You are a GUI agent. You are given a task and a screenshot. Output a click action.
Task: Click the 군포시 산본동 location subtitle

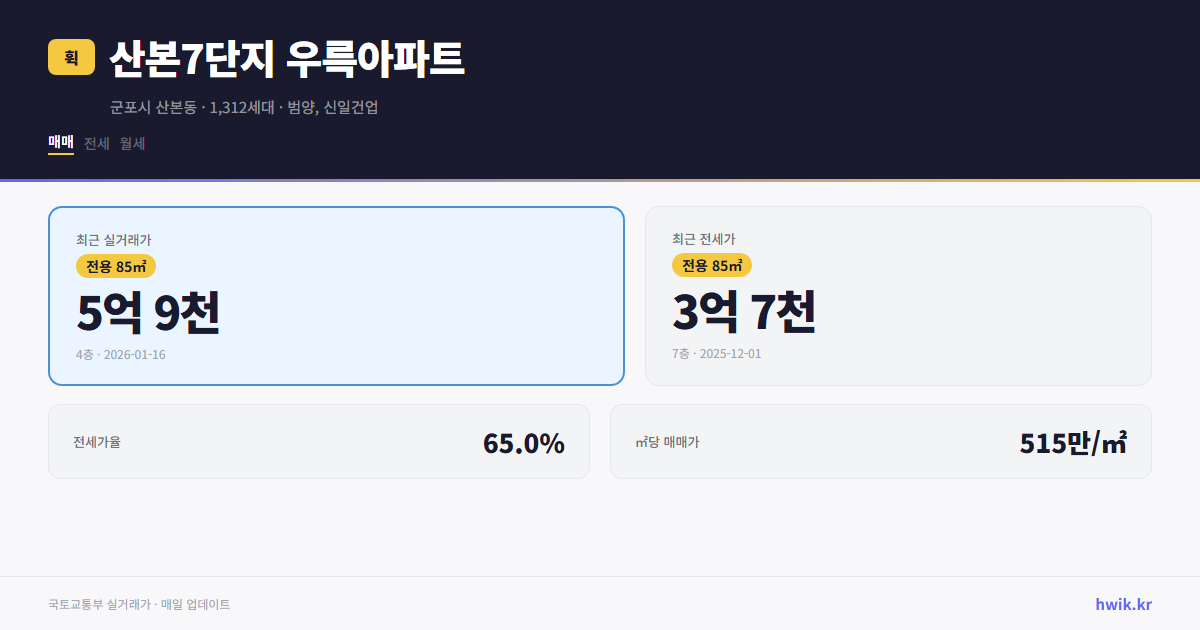tap(150, 108)
